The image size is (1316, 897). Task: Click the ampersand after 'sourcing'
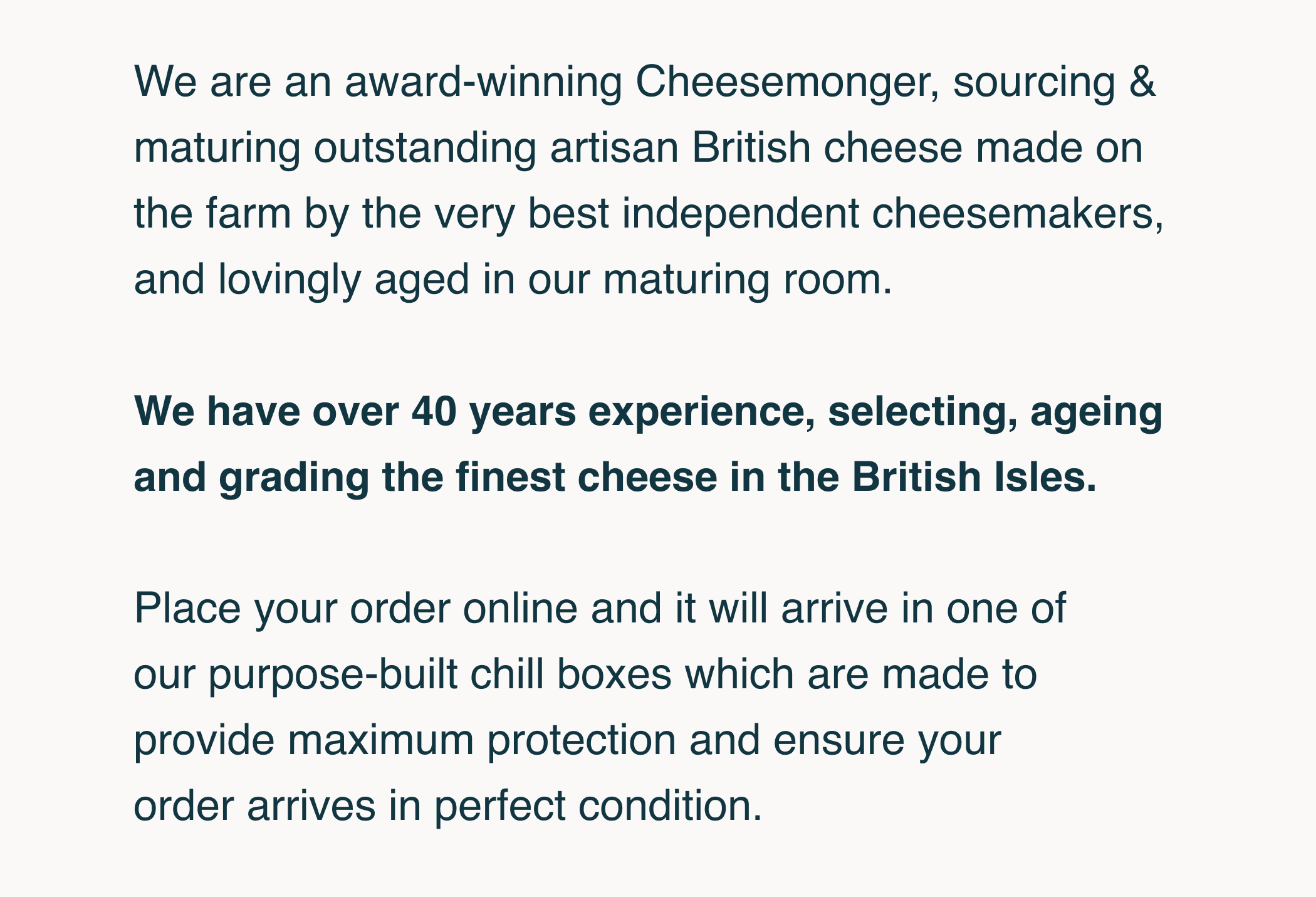click(1142, 83)
